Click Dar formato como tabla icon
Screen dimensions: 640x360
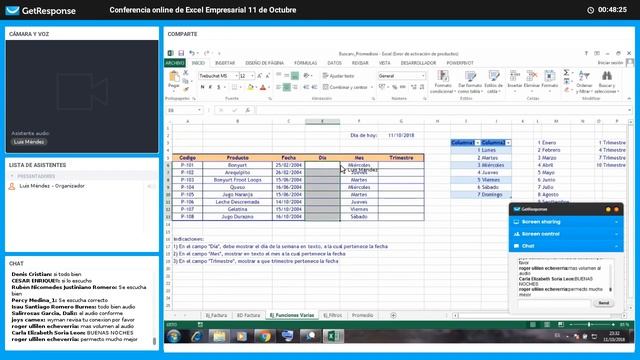click(x=470, y=76)
